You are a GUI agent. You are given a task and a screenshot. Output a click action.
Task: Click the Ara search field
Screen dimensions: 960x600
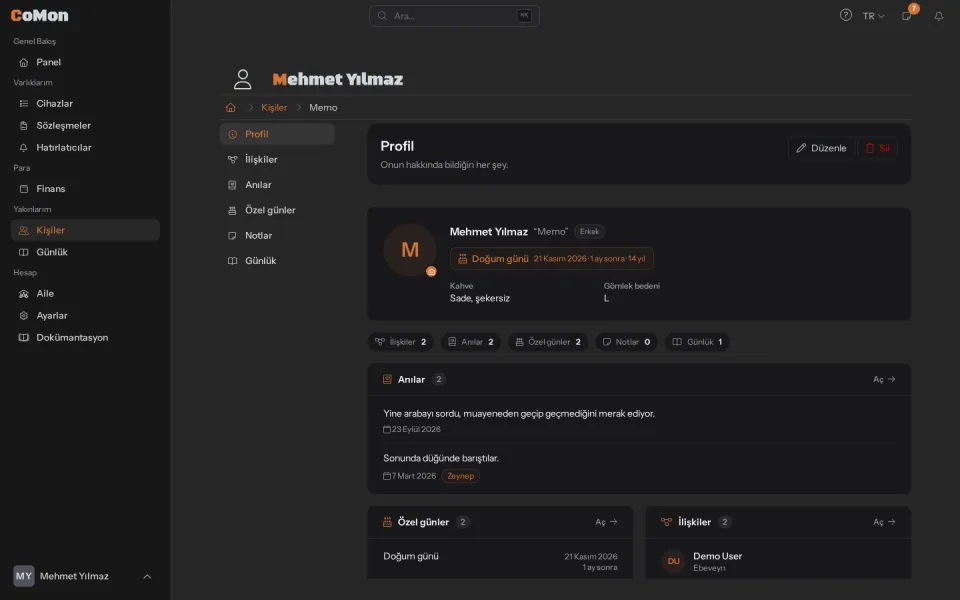click(x=454, y=16)
